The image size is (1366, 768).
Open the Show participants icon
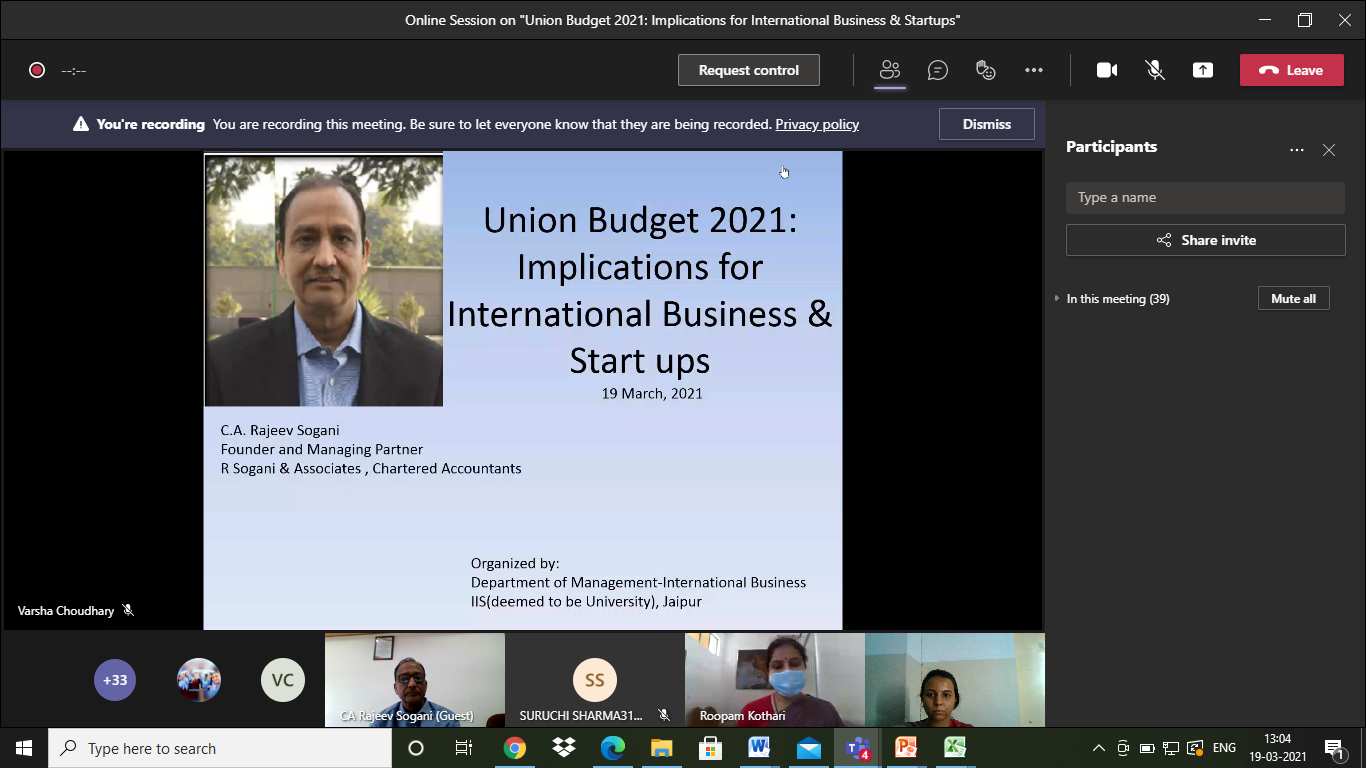click(889, 70)
